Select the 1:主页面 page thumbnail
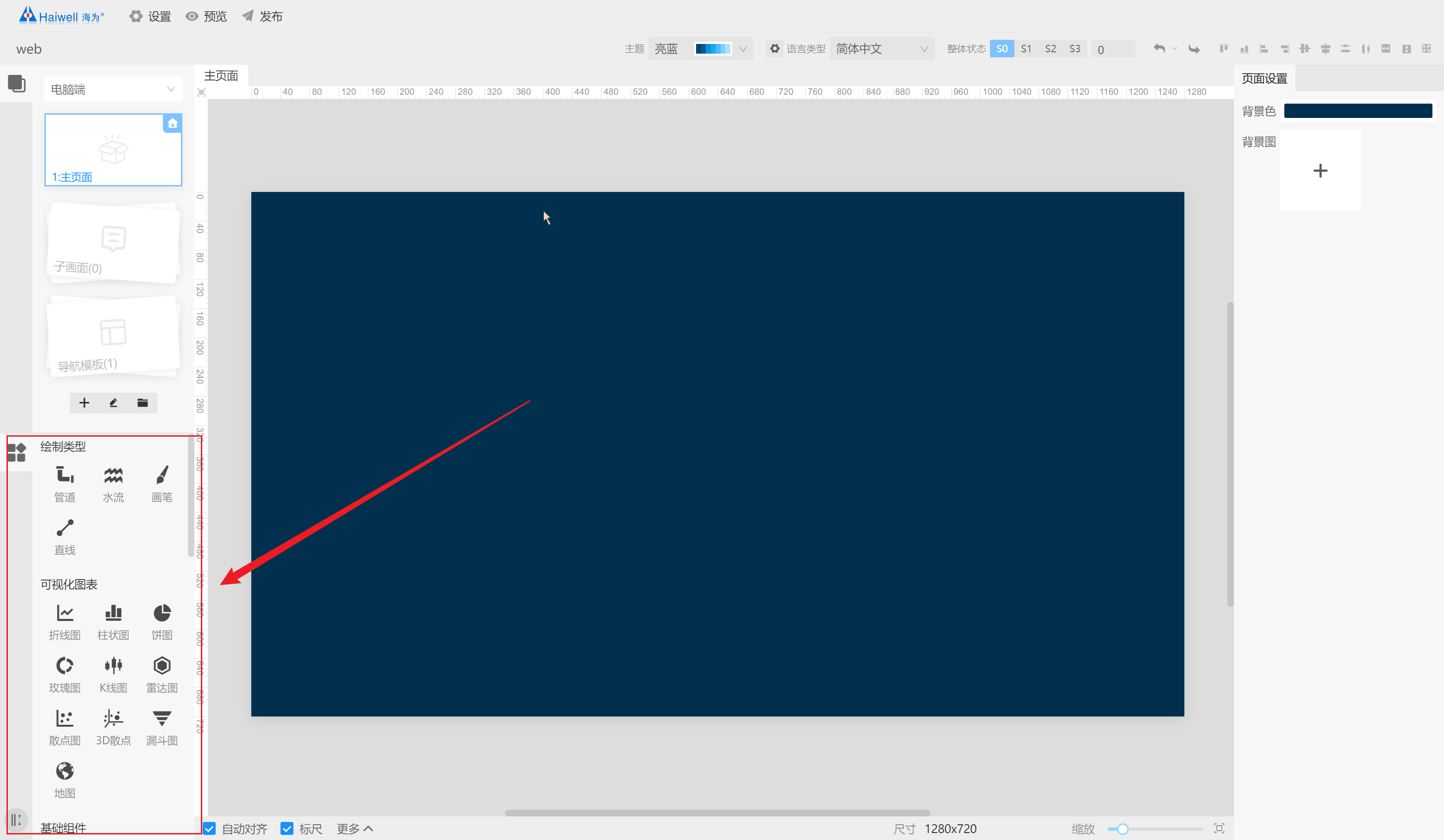 (x=113, y=149)
